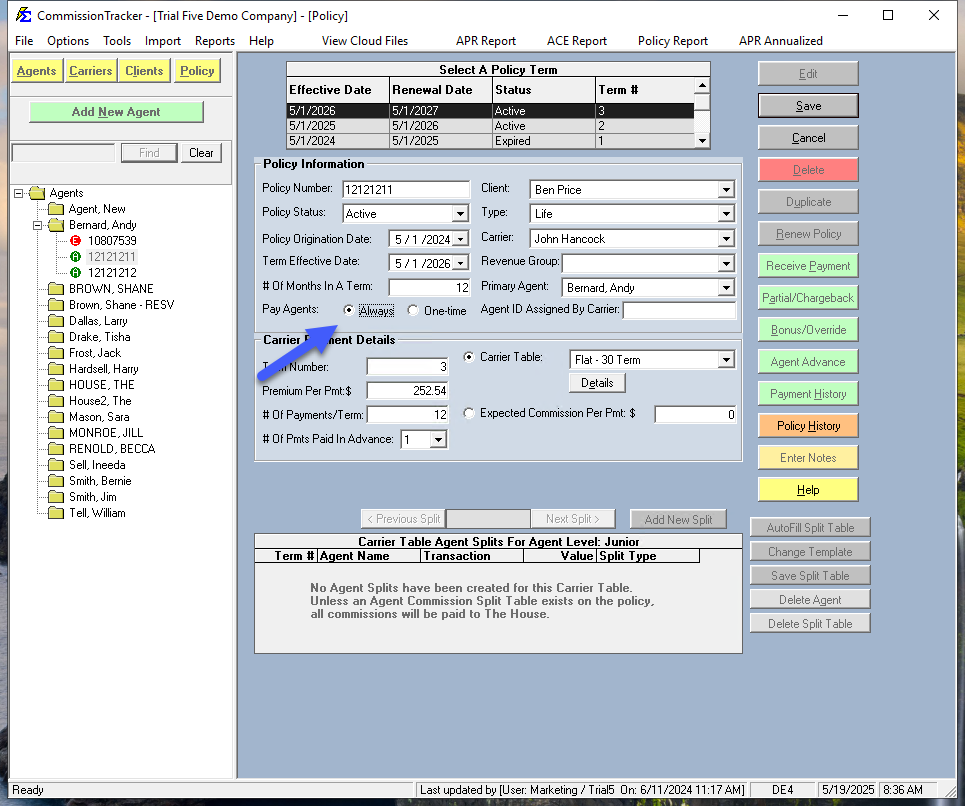965x806 pixels.
Task: Select the One-time Pay Agents radio button
Action: coord(411,310)
